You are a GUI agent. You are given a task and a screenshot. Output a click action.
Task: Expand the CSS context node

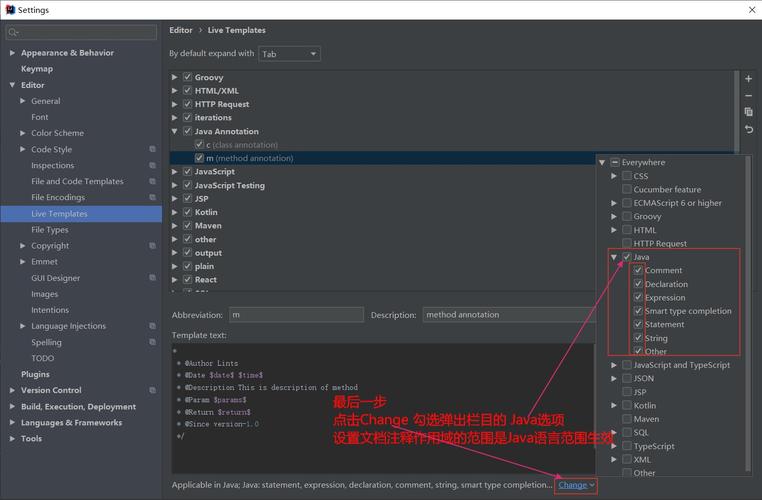pos(614,176)
